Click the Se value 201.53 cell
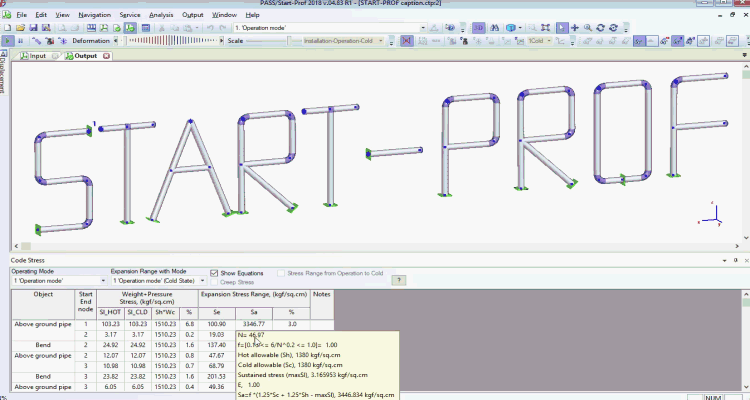The width and height of the screenshot is (750, 400). pyautogui.click(x=217, y=377)
